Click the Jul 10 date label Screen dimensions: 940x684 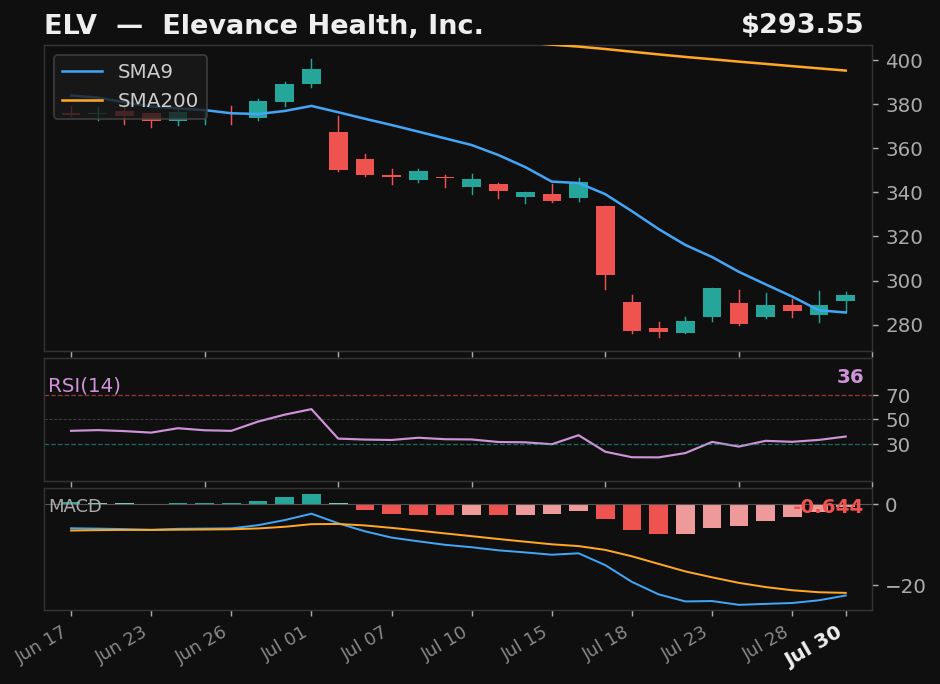point(442,645)
